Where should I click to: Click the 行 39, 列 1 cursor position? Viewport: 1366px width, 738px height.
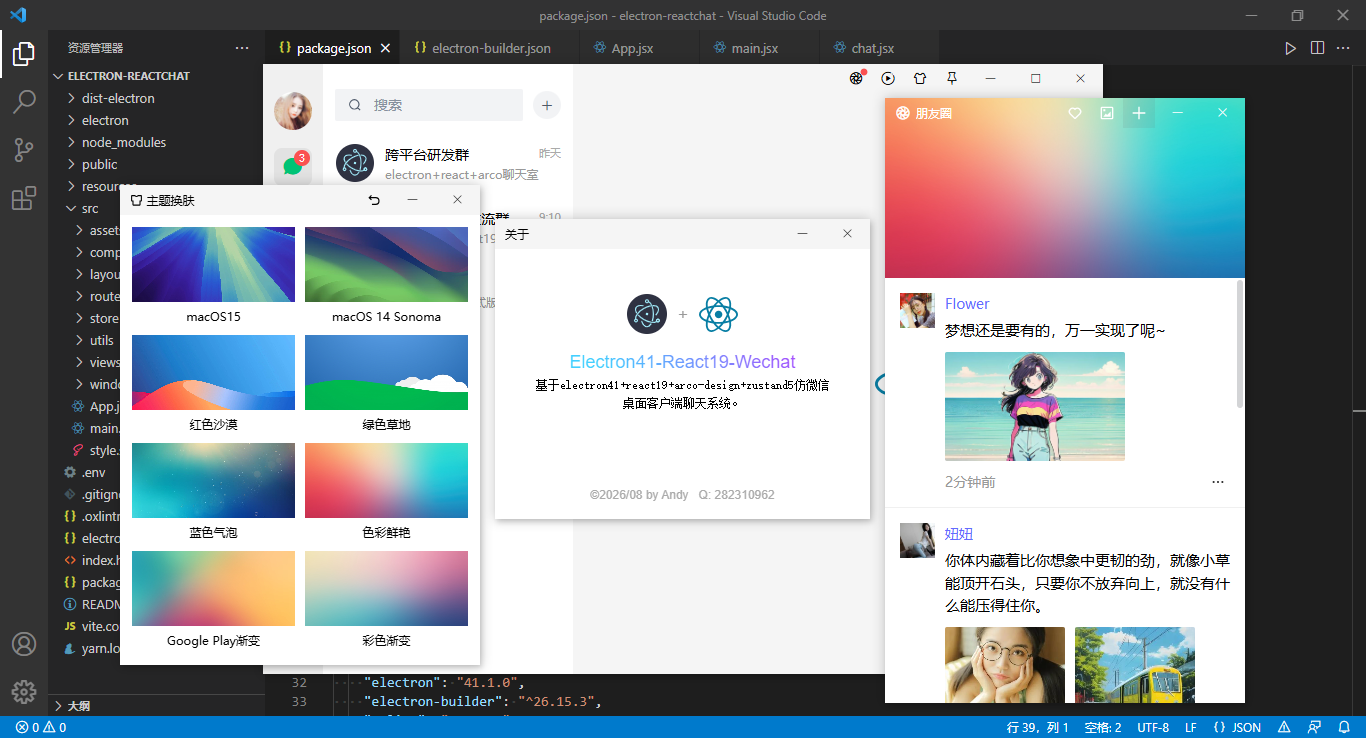click(x=1038, y=727)
